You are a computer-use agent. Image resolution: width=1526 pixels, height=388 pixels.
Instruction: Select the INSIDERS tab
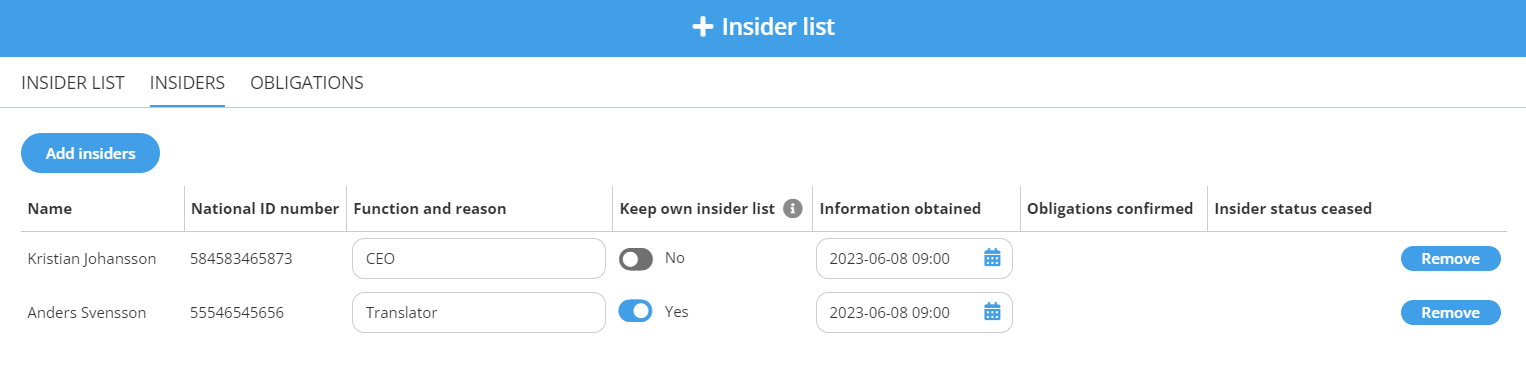point(187,83)
